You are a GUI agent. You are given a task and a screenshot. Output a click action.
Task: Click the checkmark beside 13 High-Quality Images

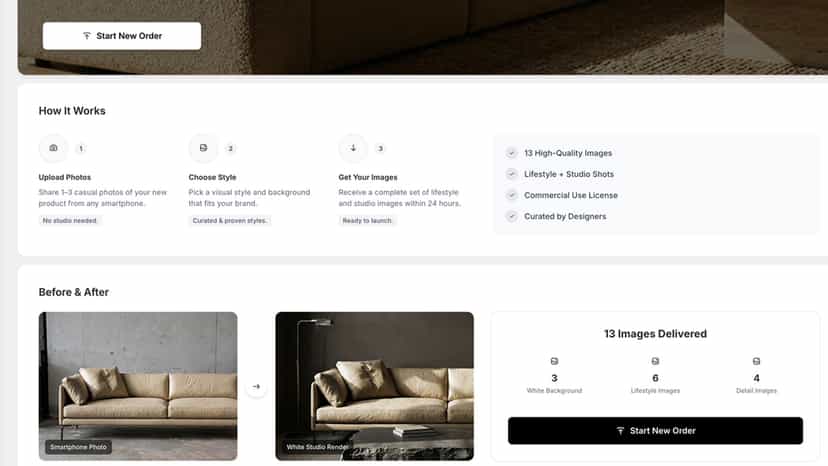coord(511,153)
